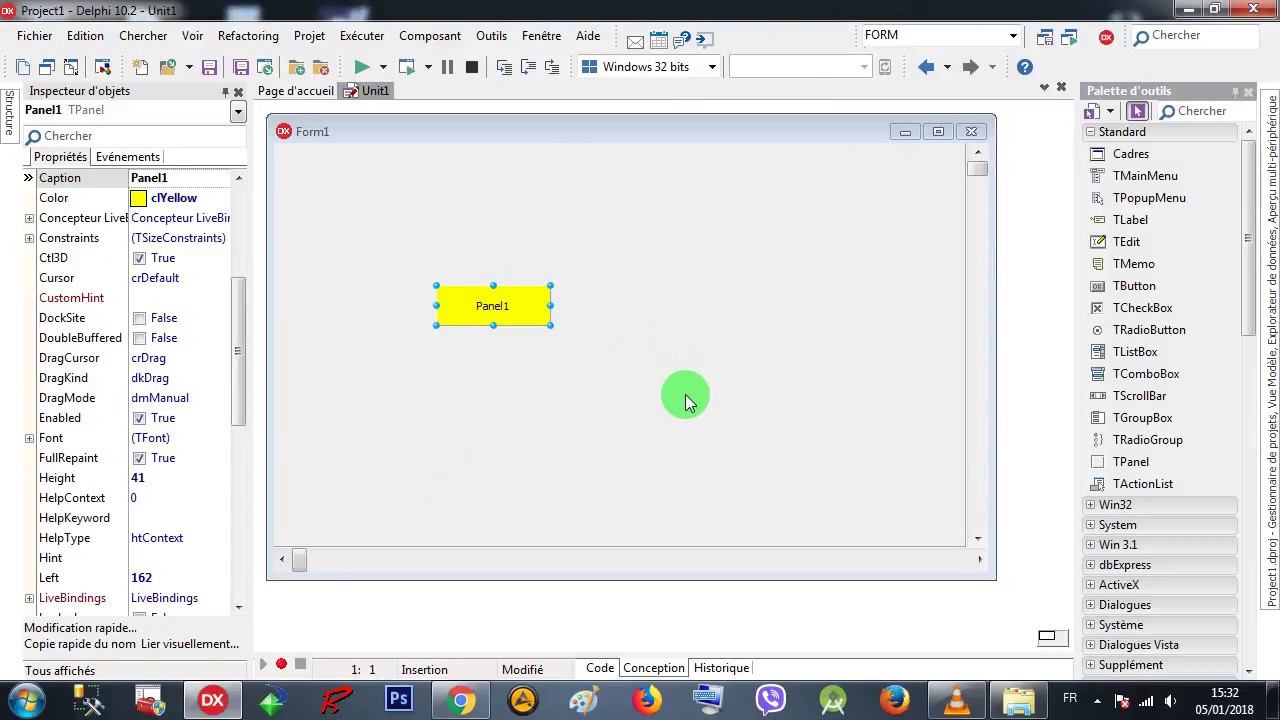Image resolution: width=1280 pixels, height=720 pixels.
Task: Run the project with green play icon
Action: 361,67
